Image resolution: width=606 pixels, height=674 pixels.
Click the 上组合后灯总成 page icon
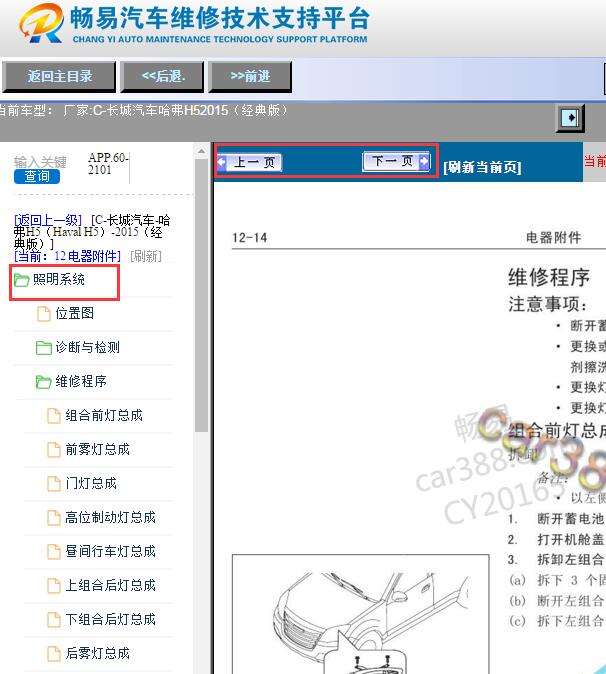point(54,585)
